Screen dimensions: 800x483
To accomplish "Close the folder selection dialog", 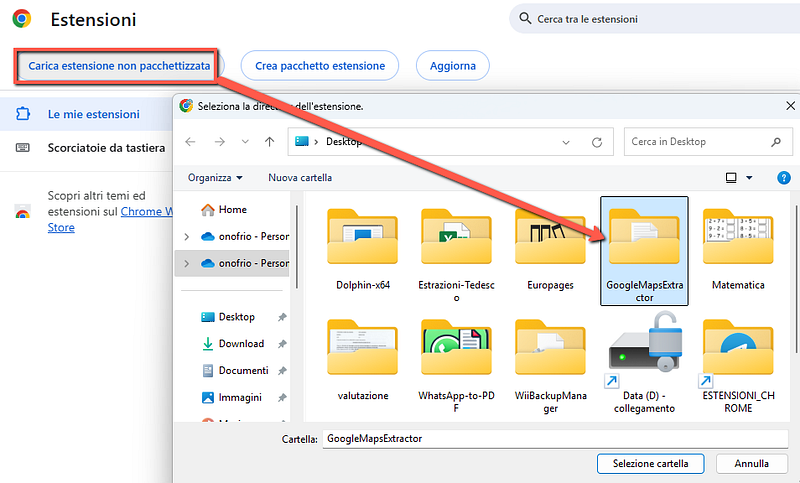I will (x=790, y=106).
